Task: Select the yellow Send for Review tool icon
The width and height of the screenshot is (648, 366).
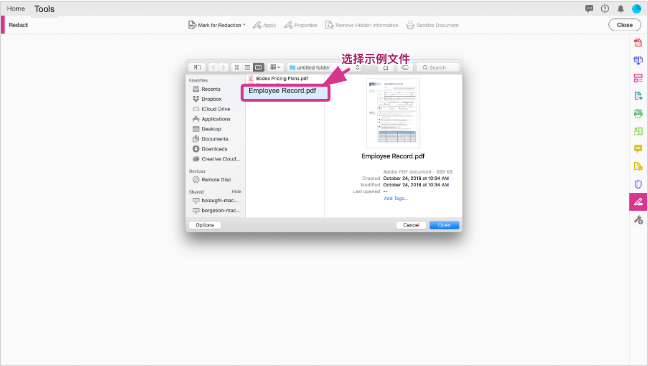Action: [x=638, y=166]
